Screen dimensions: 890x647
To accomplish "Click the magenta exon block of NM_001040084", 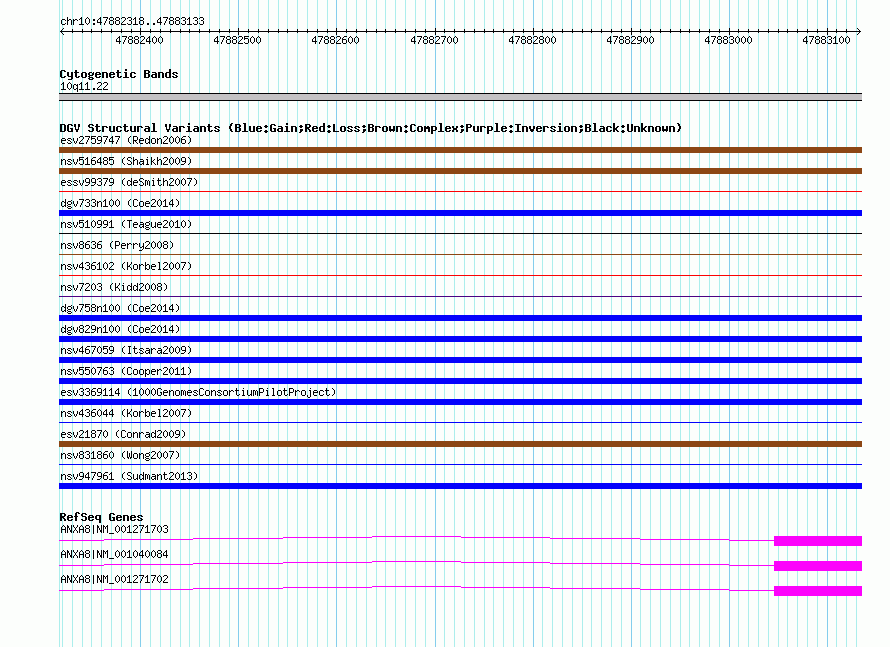I will click(818, 566).
